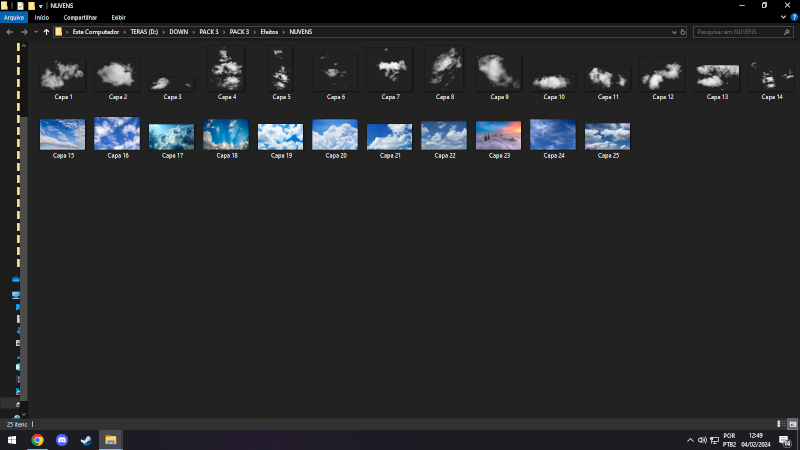Viewport: 800px width, 450px height.
Task: Open Google Chrome from the taskbar
Action: tap(37, 440)
